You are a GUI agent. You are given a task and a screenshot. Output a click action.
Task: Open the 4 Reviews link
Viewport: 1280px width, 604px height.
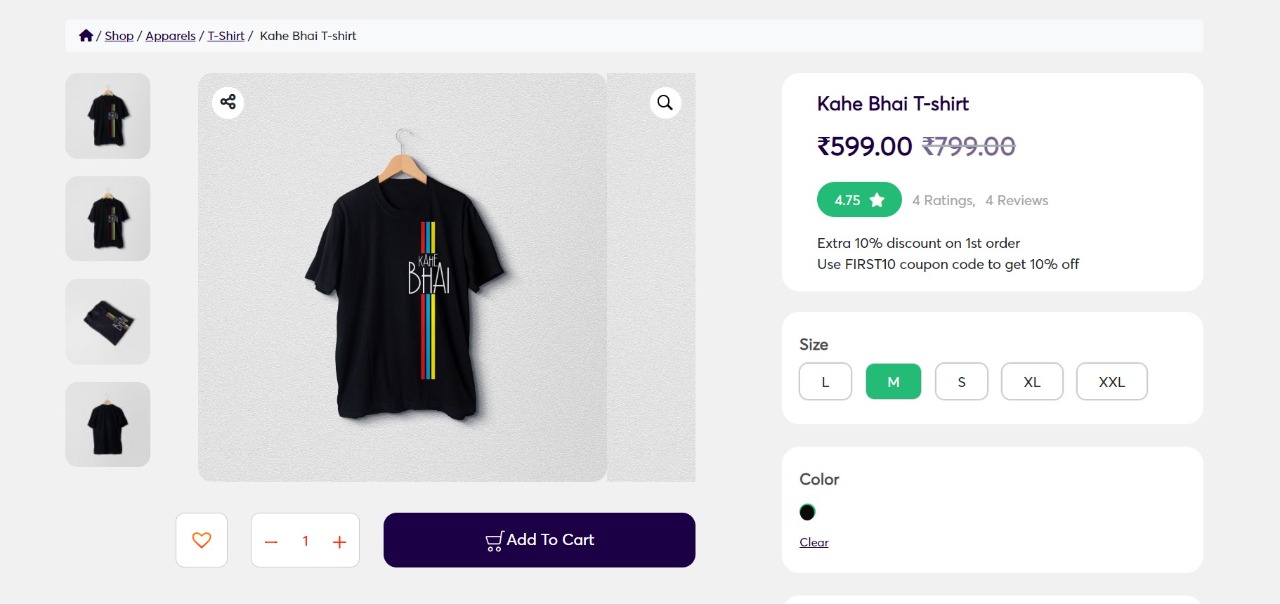(x=1016, y=200)
